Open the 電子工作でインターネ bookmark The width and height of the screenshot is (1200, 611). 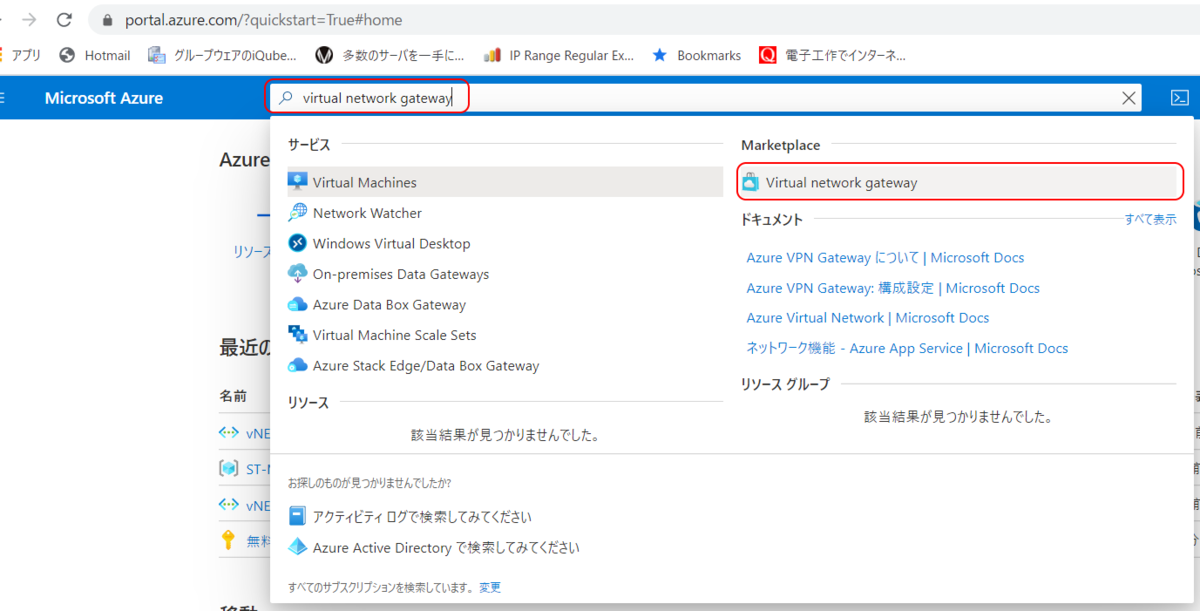pos(833,55)
